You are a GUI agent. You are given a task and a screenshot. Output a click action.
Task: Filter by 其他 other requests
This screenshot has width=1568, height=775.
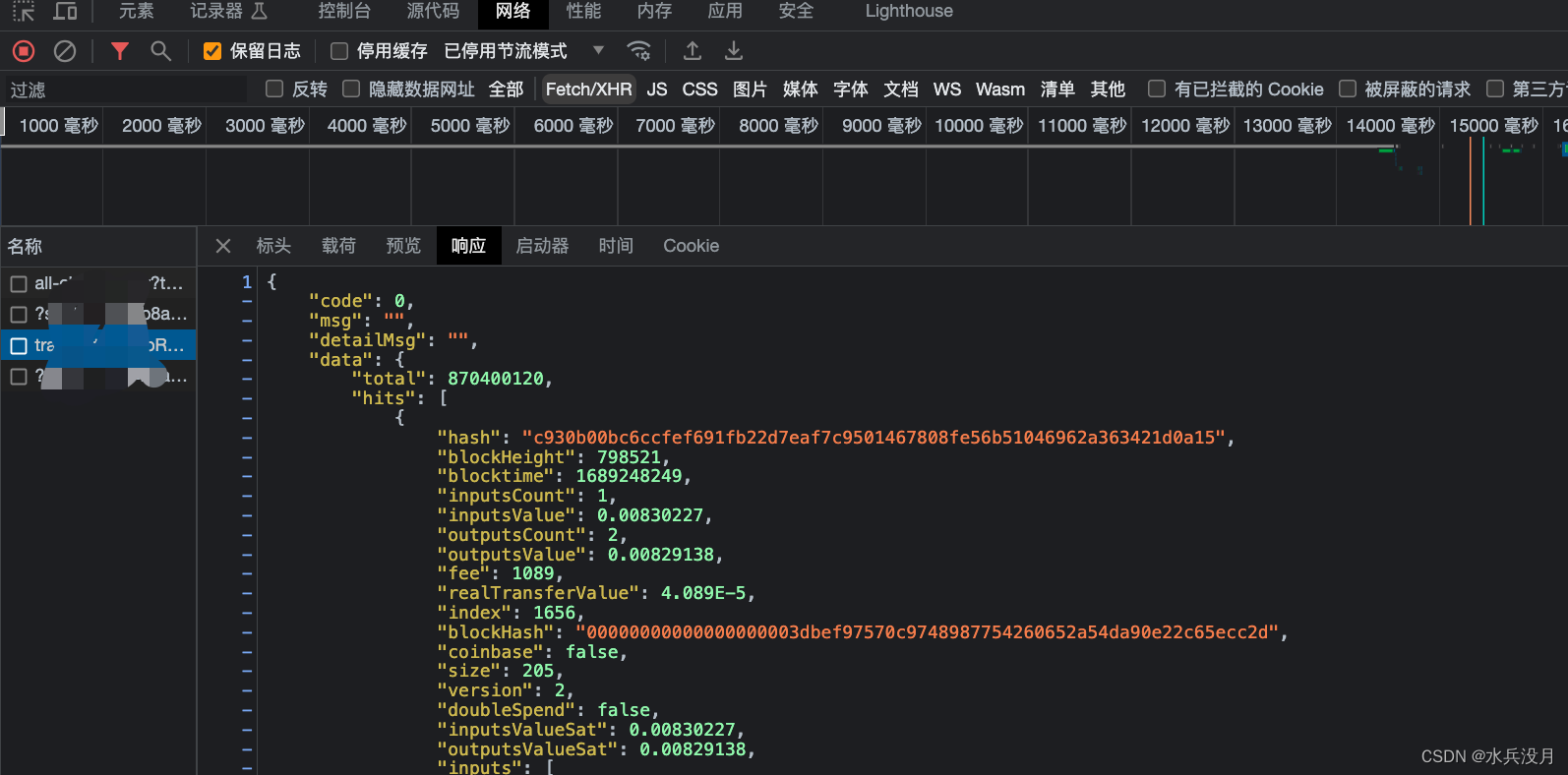click(1108, 89)
